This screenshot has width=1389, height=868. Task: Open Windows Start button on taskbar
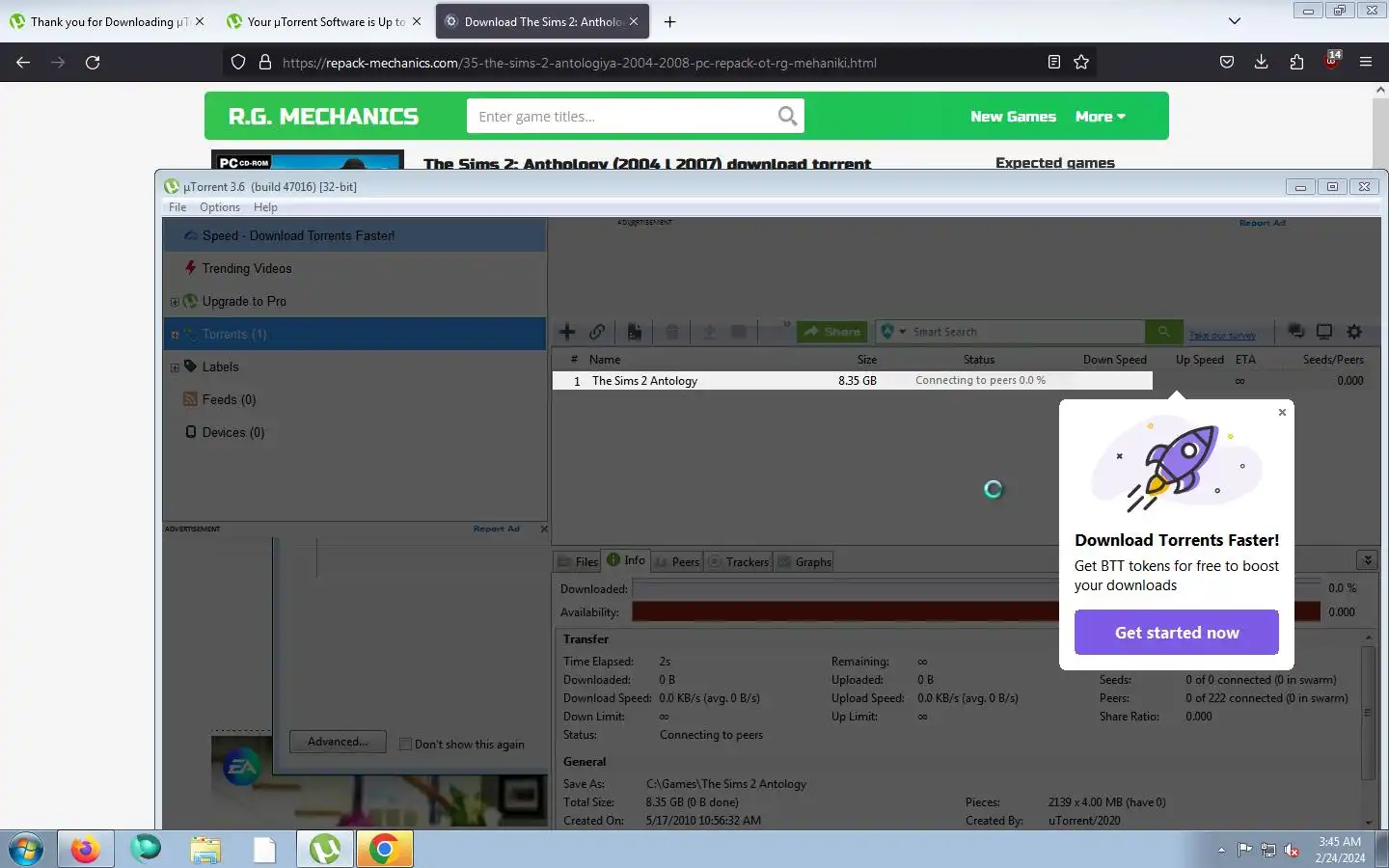pos(26,850)
